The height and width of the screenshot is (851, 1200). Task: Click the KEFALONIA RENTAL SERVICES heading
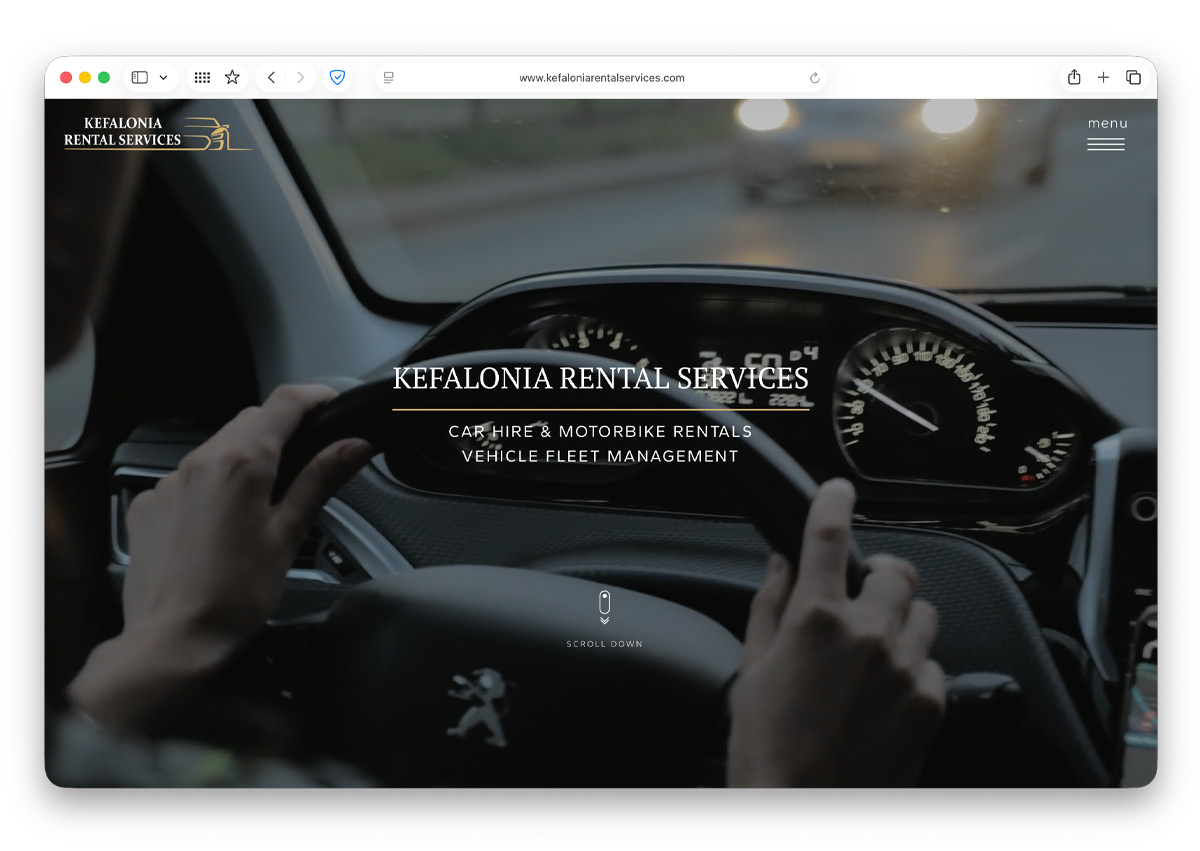pyautogui.click(x=600, y=379)
